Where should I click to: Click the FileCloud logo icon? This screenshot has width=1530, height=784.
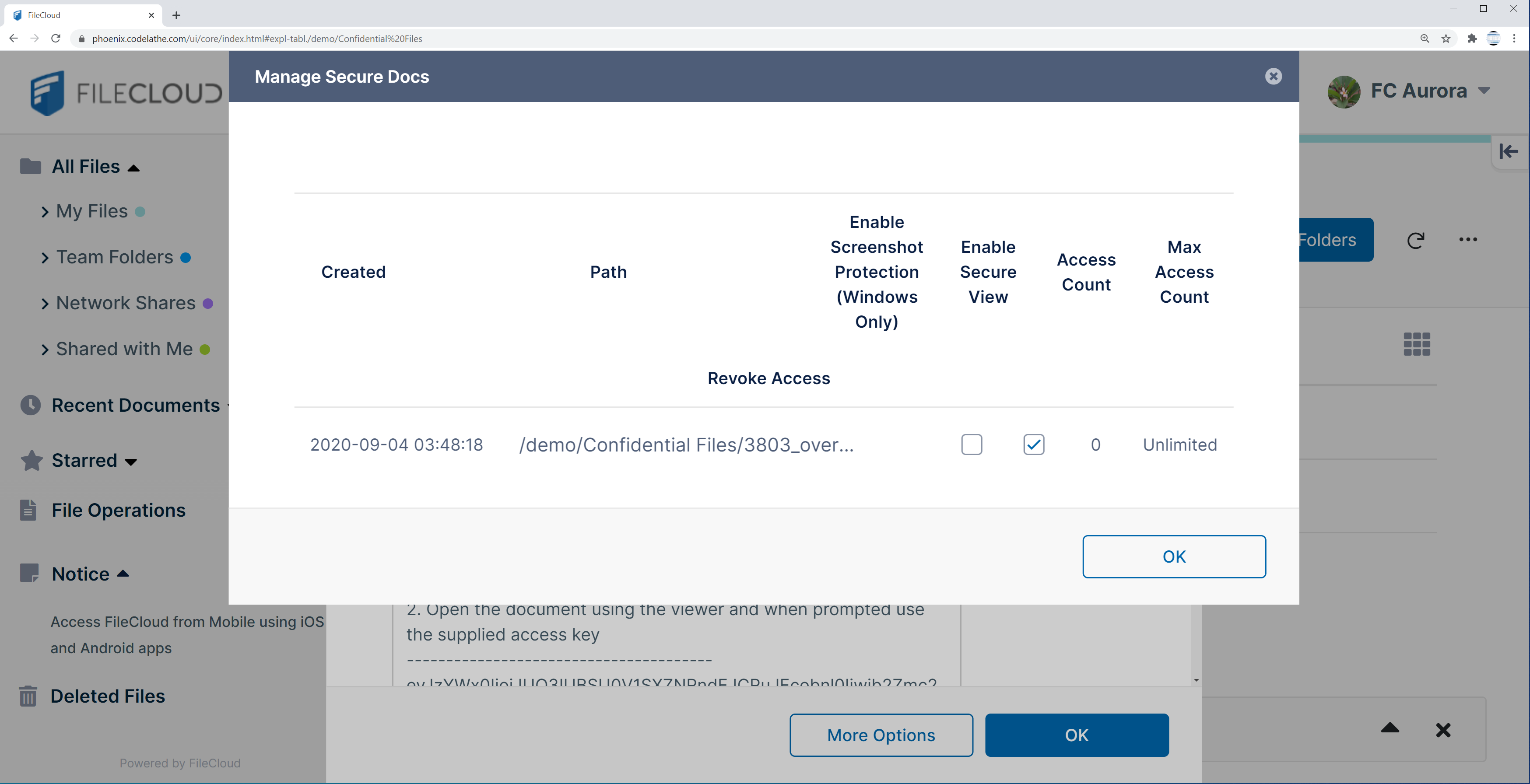pos(50,92)
